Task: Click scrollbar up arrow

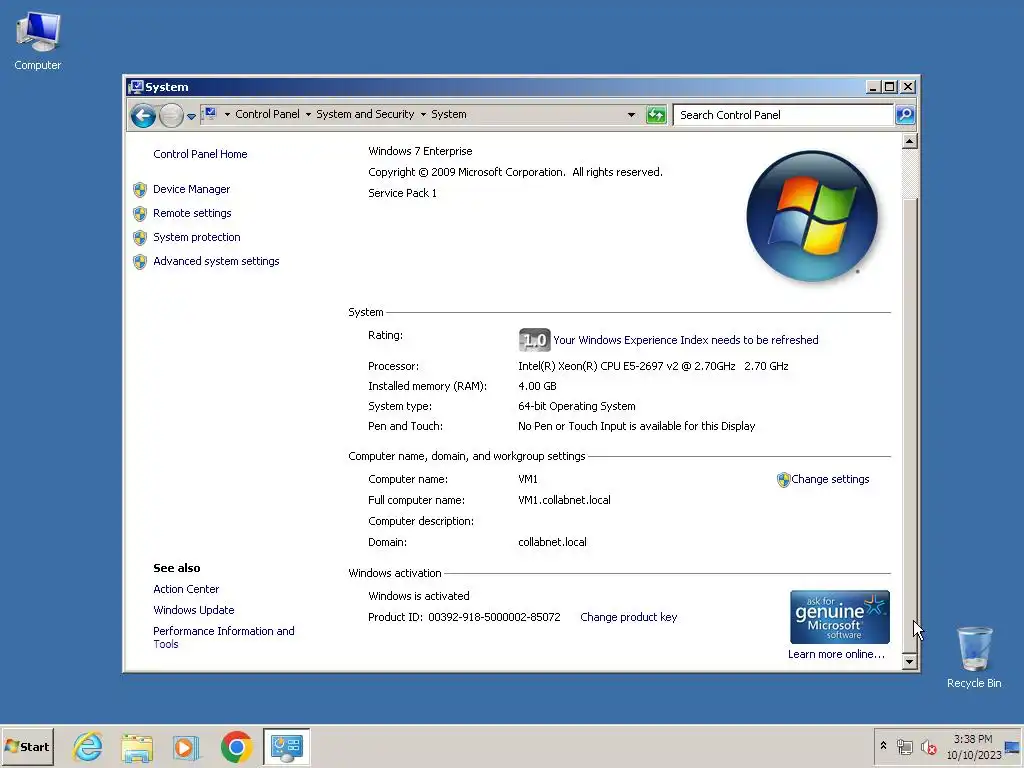Action: [909, 141]
